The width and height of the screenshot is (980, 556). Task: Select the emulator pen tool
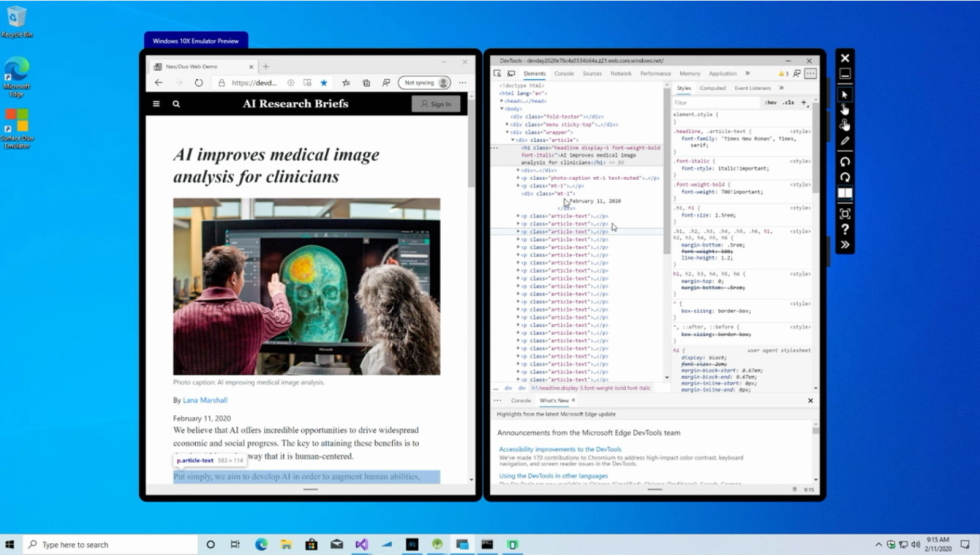(845, 141)
